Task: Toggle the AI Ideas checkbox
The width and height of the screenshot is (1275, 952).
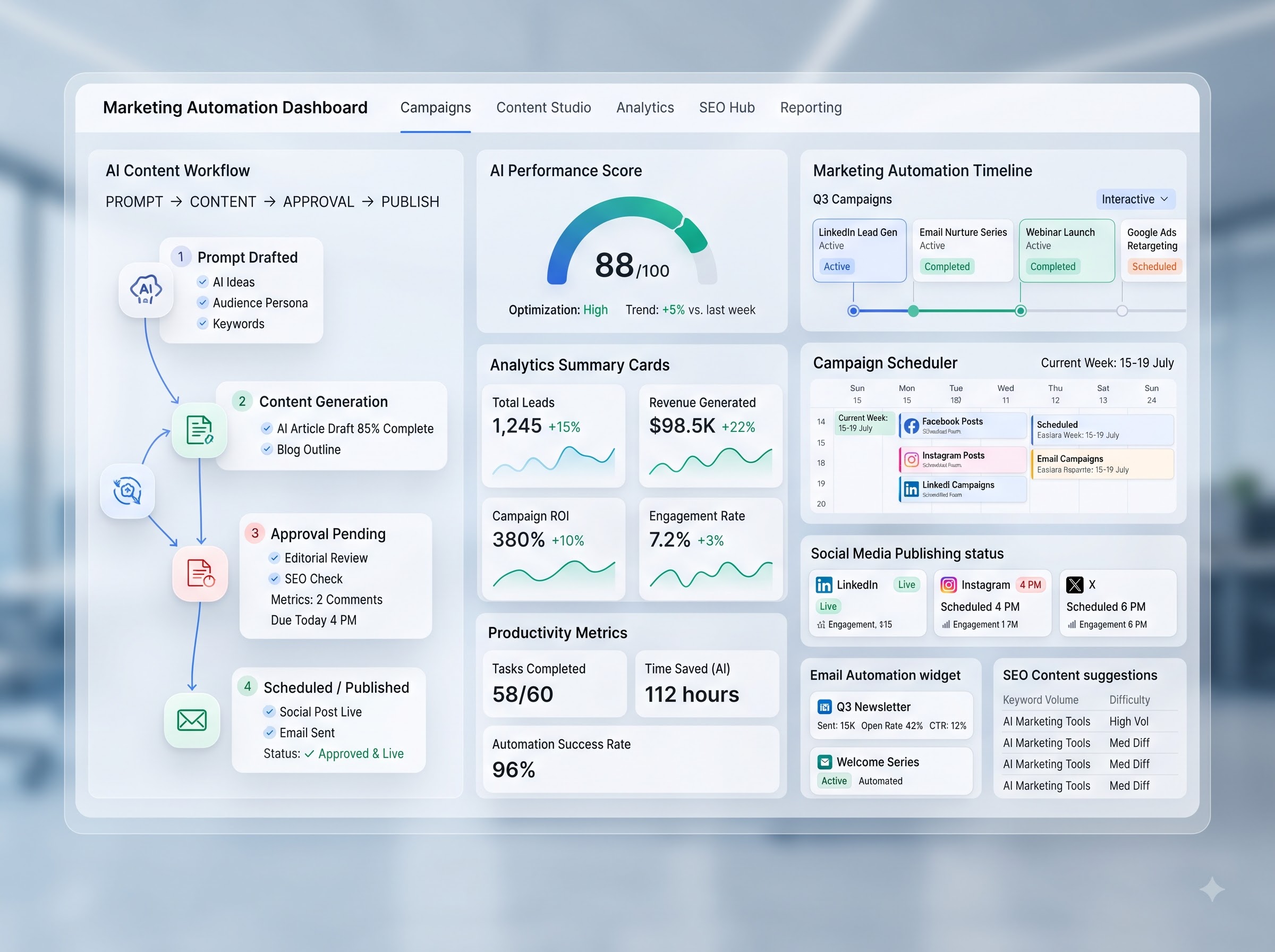Action: (x=202, y=282)
